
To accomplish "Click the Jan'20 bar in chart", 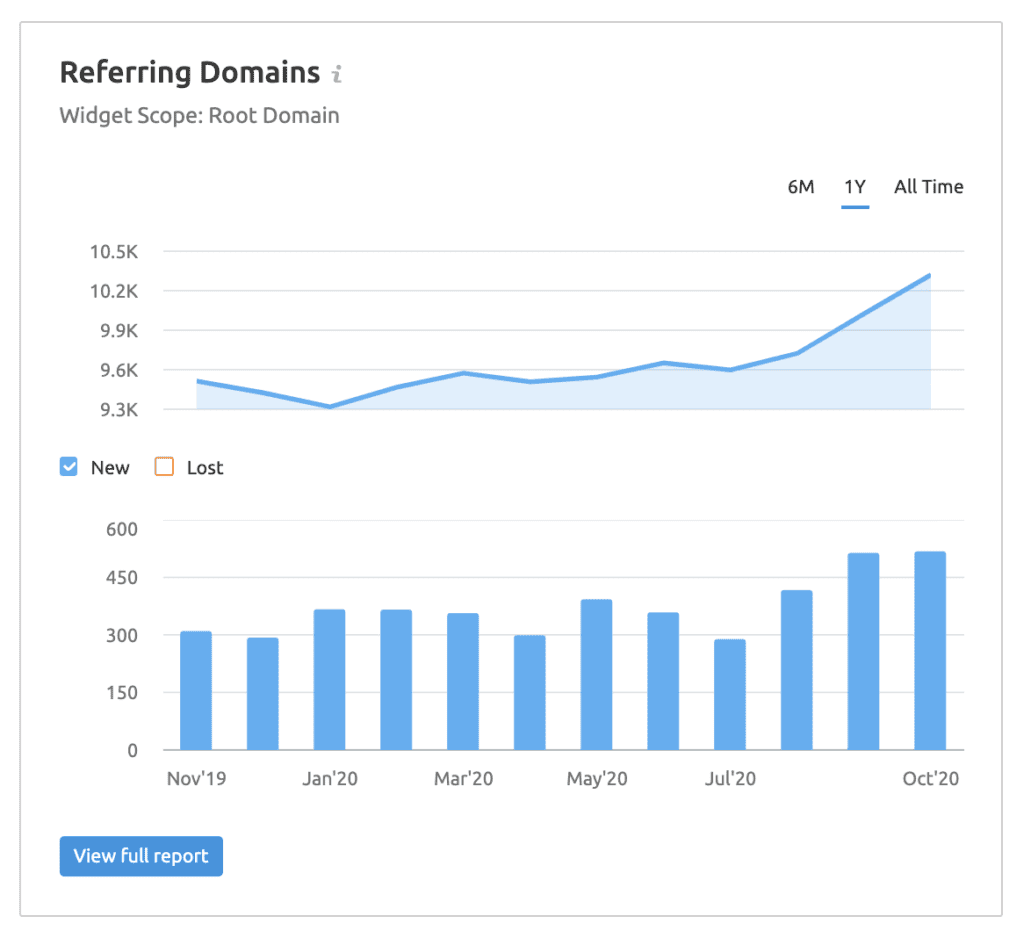I will (329, 679).
